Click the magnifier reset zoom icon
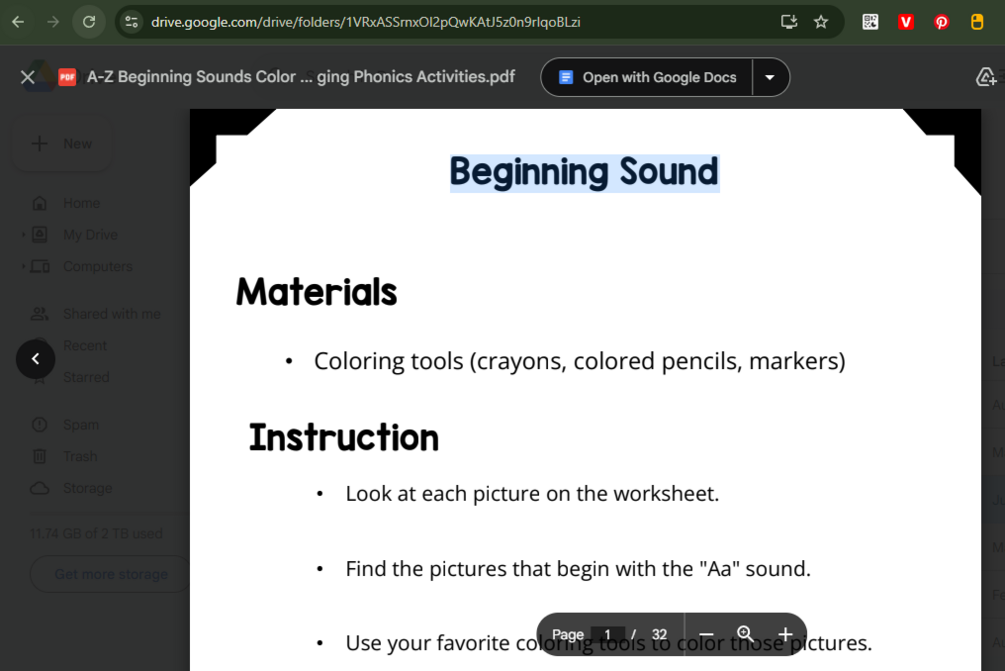Viewport: 1005px width, 671px height. (745, 634)
